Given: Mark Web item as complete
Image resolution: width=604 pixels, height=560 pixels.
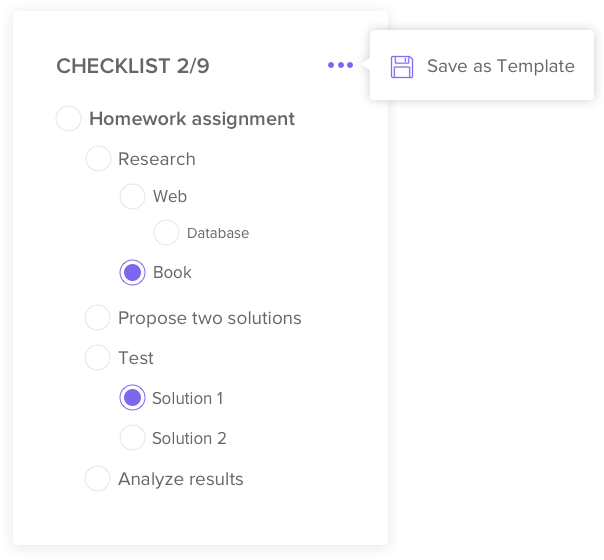Looking at the screenshot, I should point(132,197).
